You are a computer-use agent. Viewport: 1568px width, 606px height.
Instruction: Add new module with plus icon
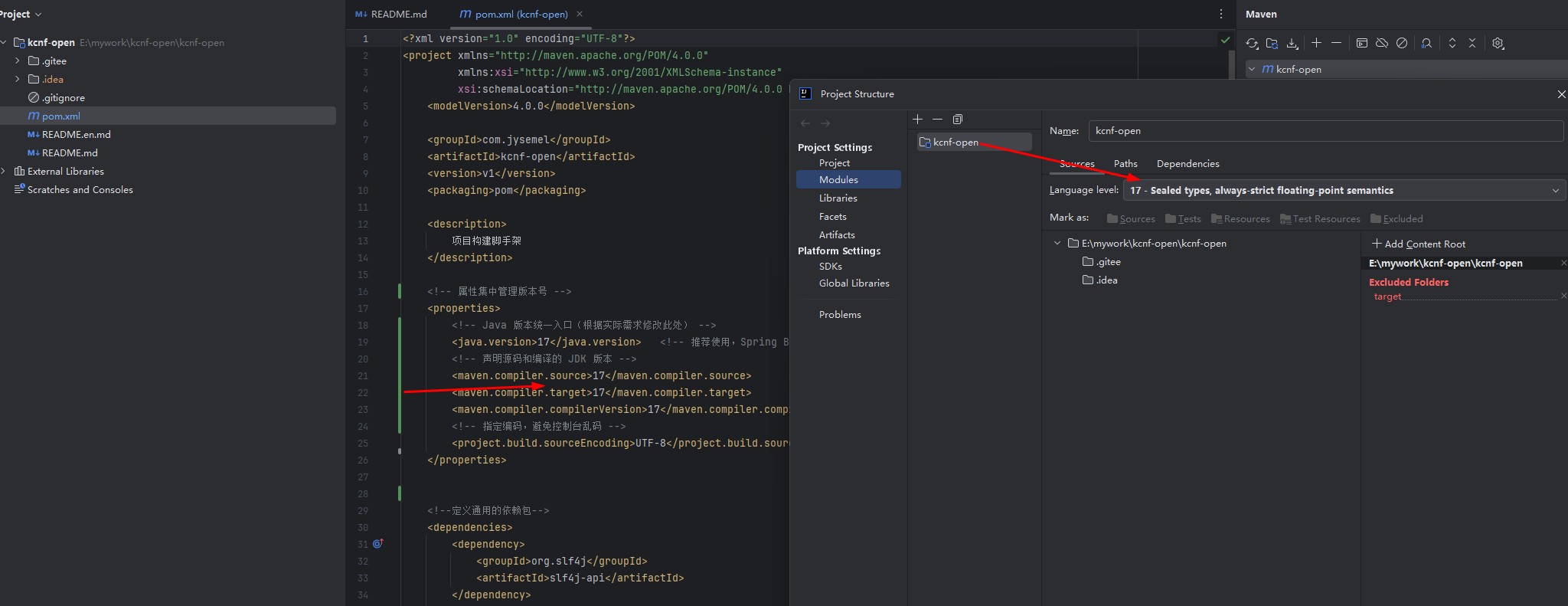tap(918, 120)
